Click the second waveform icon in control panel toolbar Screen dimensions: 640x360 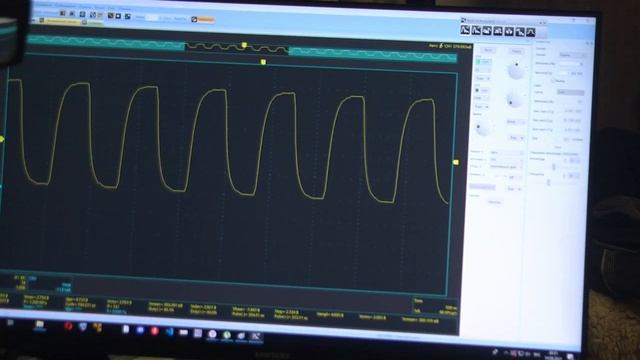tap(476, 31)
